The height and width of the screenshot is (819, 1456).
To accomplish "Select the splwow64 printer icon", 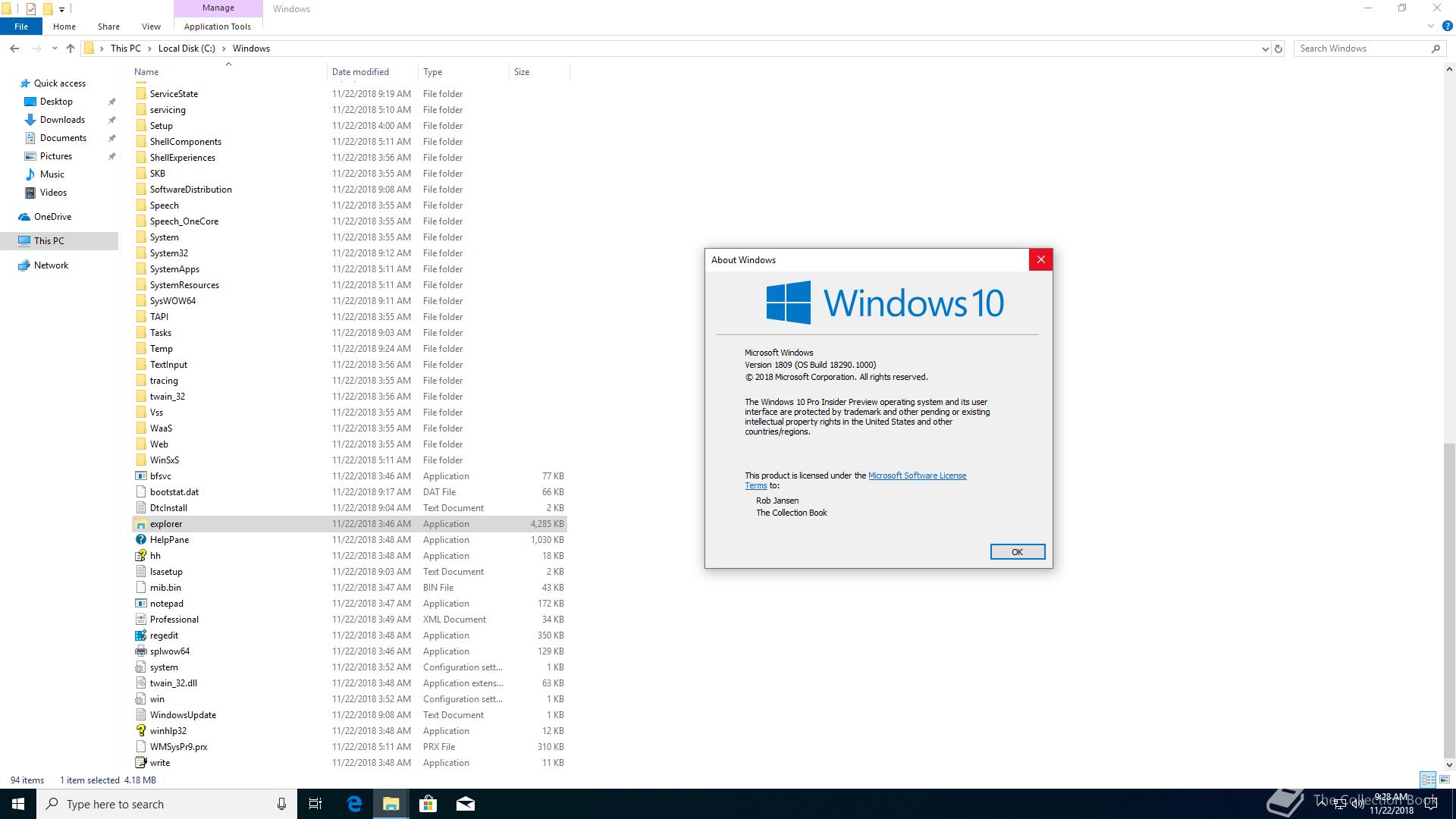I will tap(140, 651).
